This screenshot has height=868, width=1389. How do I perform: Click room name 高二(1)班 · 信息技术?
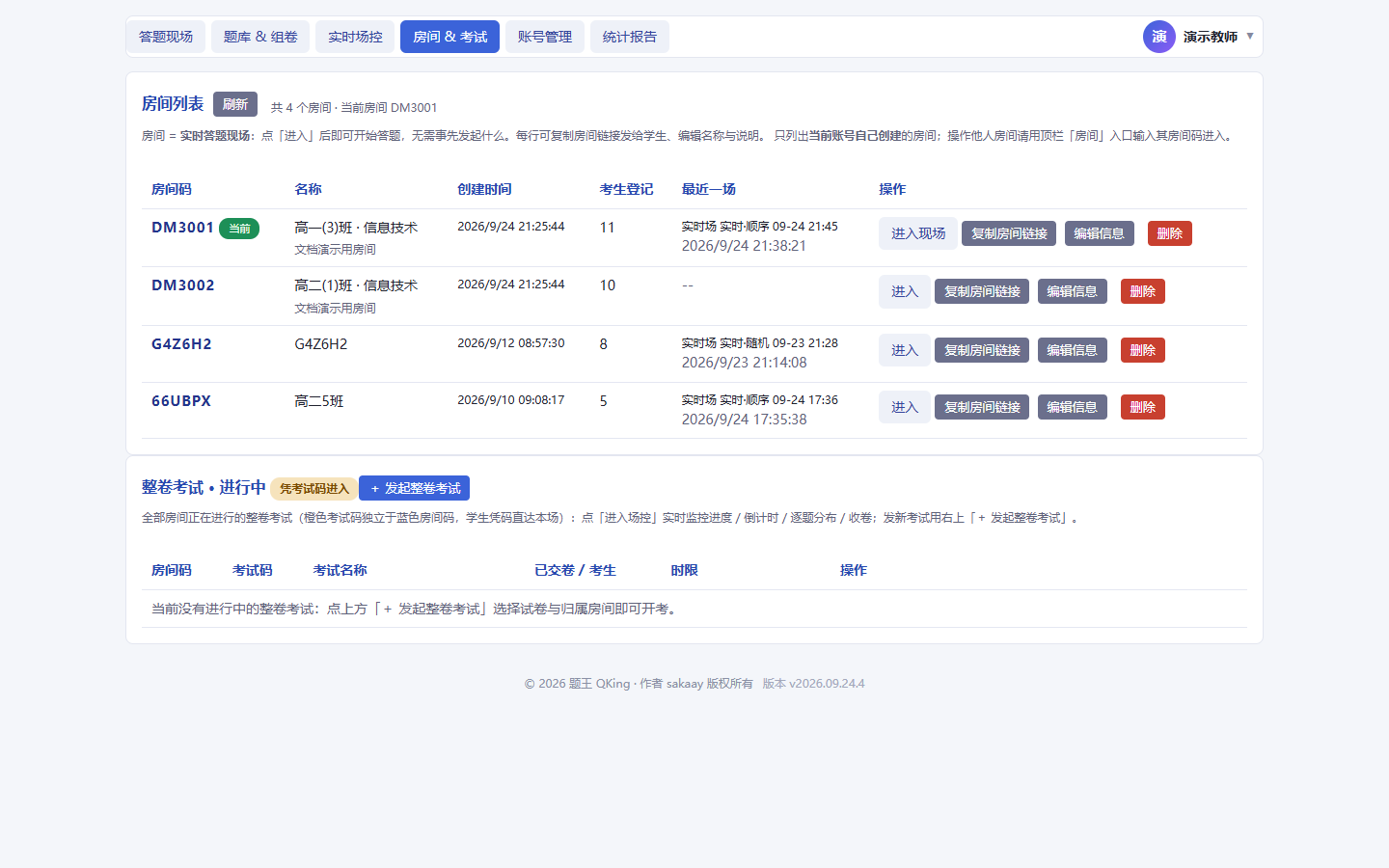click(356, 285)
